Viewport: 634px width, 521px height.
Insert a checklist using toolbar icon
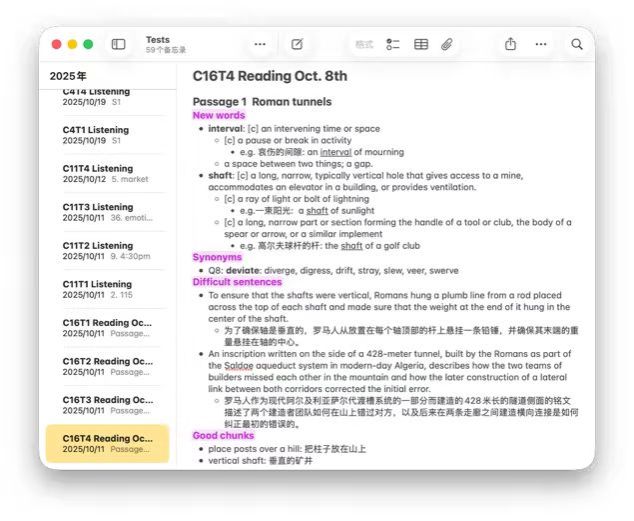tap(393, 45)
